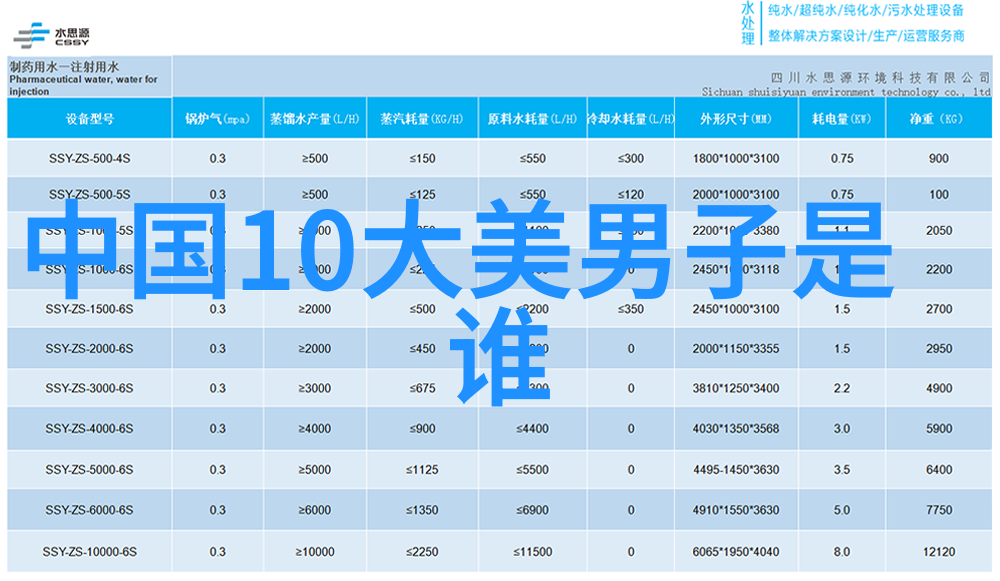Image resolution: width=1000 pixels, height=581 pixels.
Task: Select model cell SSY-ZS-6000-6S
Action: click(x=89, y=510)
